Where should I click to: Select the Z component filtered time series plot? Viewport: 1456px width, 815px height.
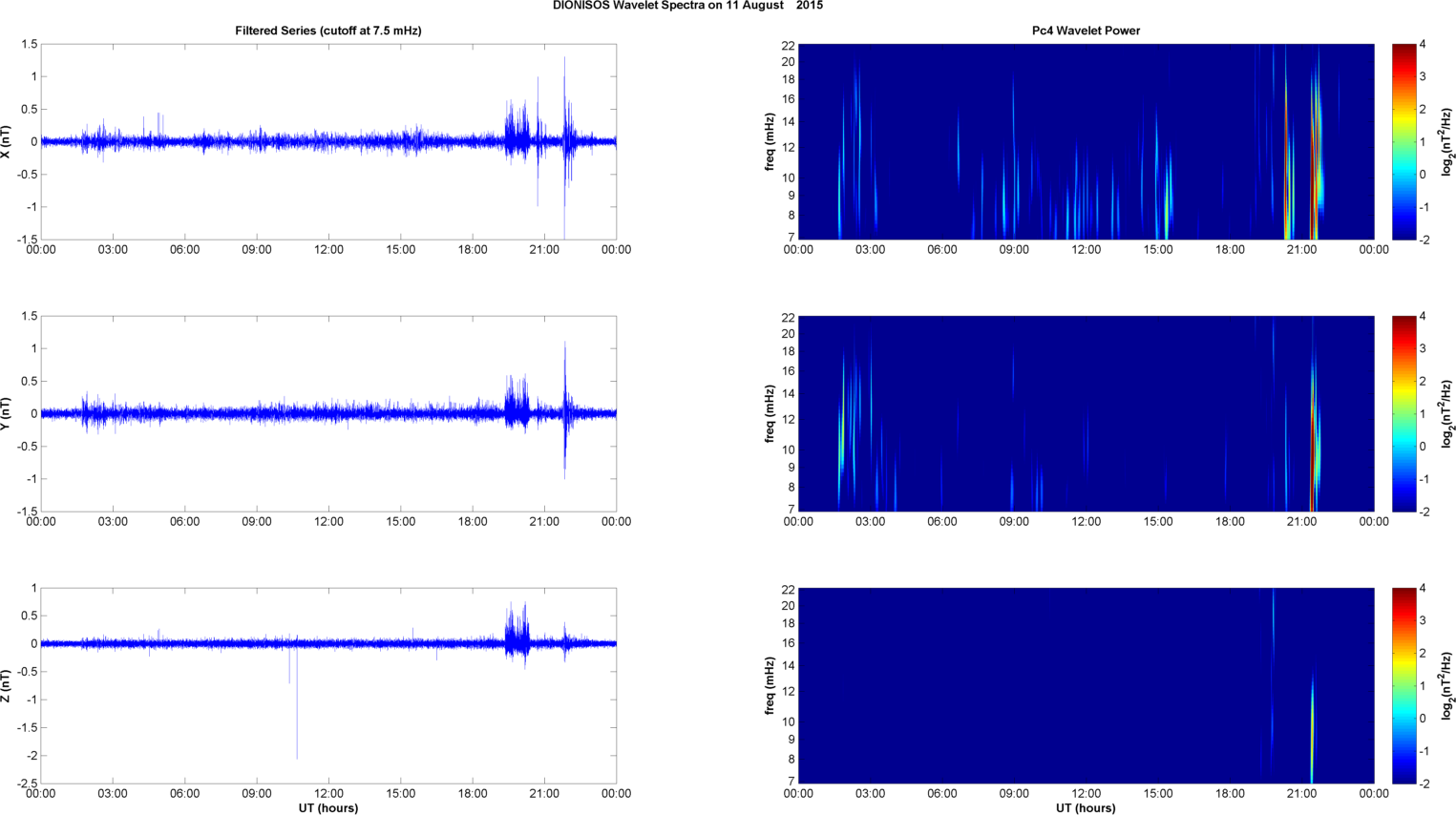pyautogui.click(x=328, y=685)
